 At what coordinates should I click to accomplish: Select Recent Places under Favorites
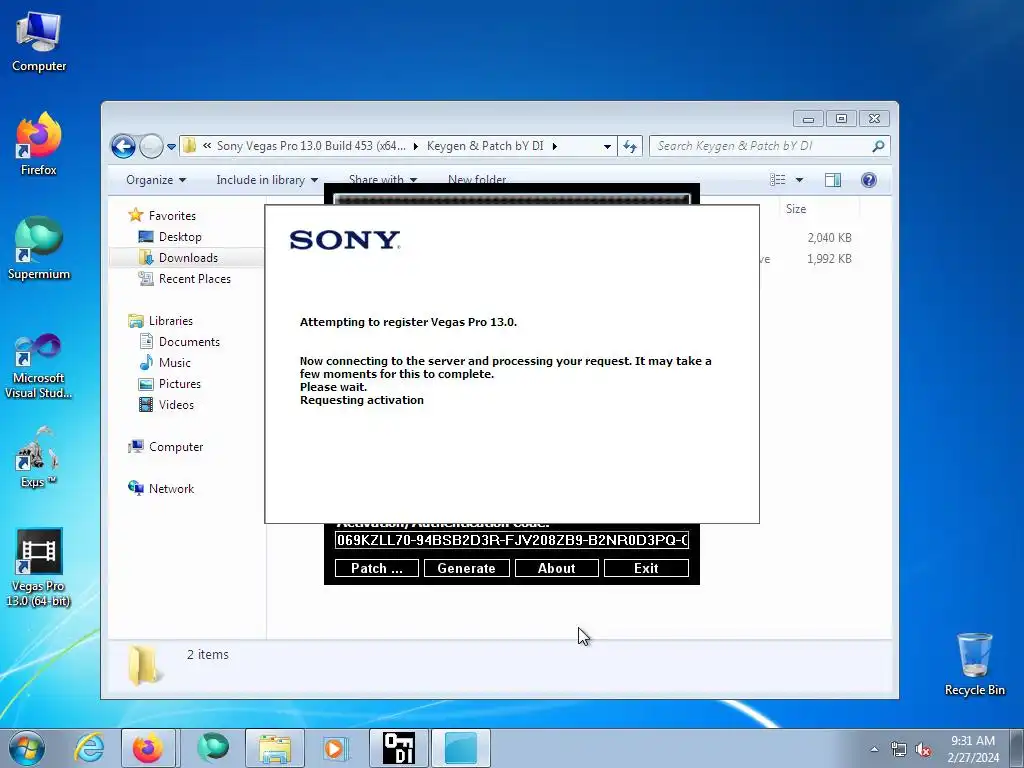(x=195, y=279)
